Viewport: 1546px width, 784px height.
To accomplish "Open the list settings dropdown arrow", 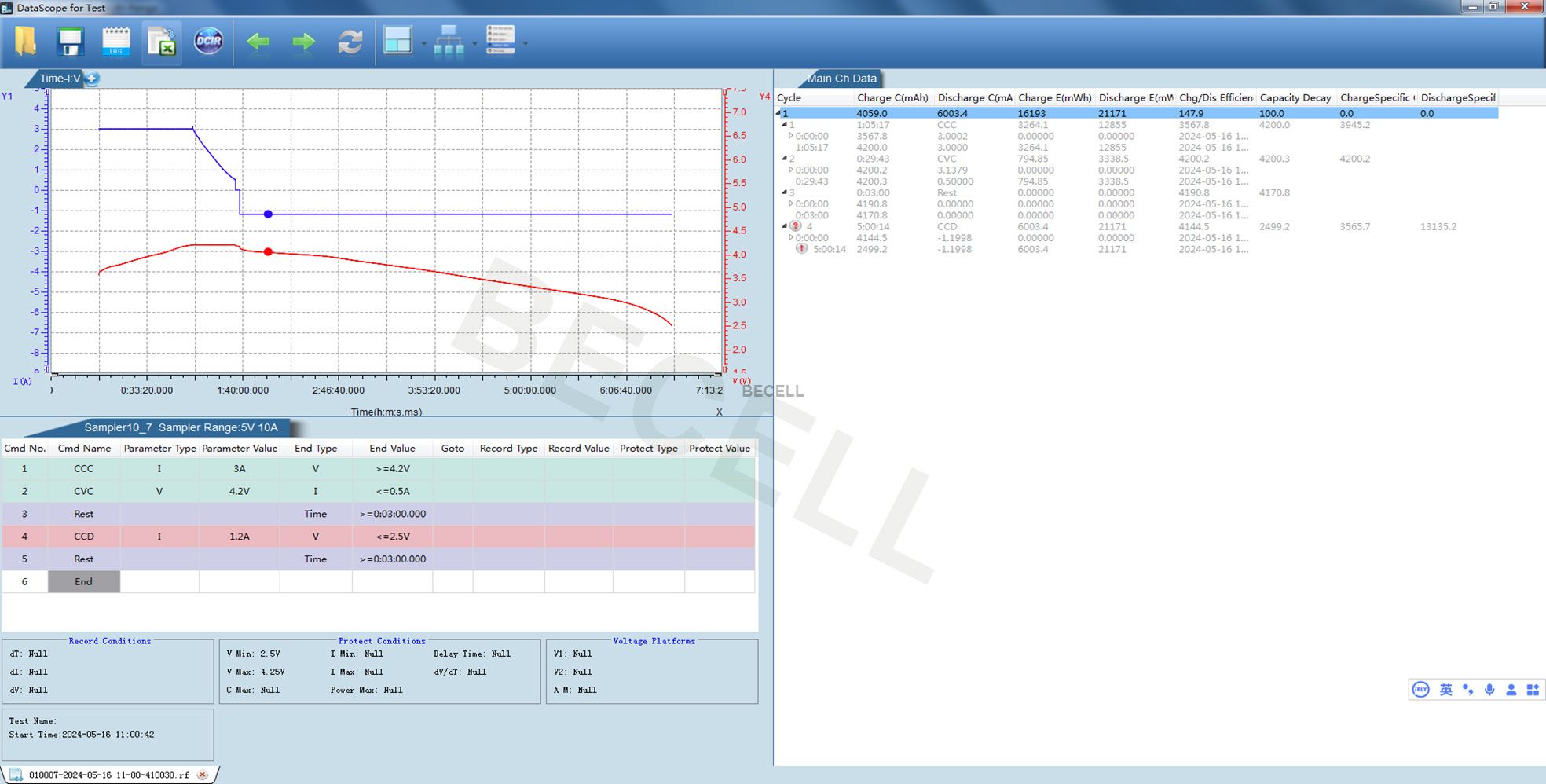I will tap(525, 43).
